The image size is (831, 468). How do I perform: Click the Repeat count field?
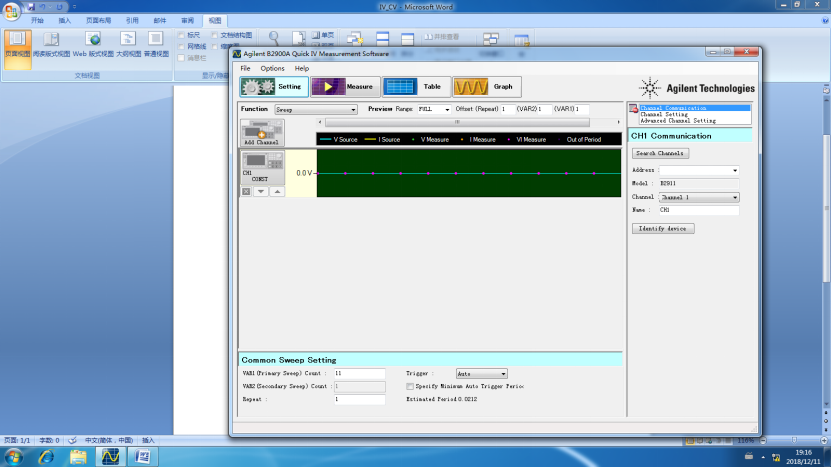click(x=359, y=399)
